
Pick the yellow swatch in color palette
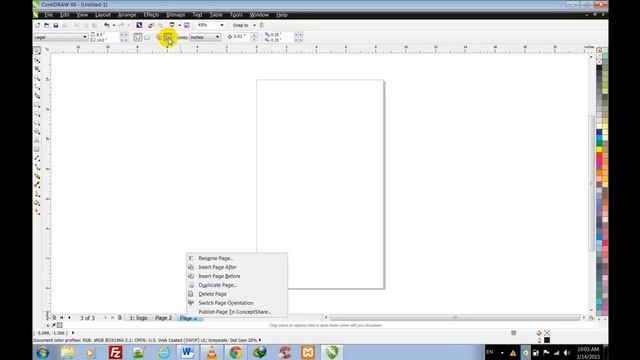(x=599, y=150)
